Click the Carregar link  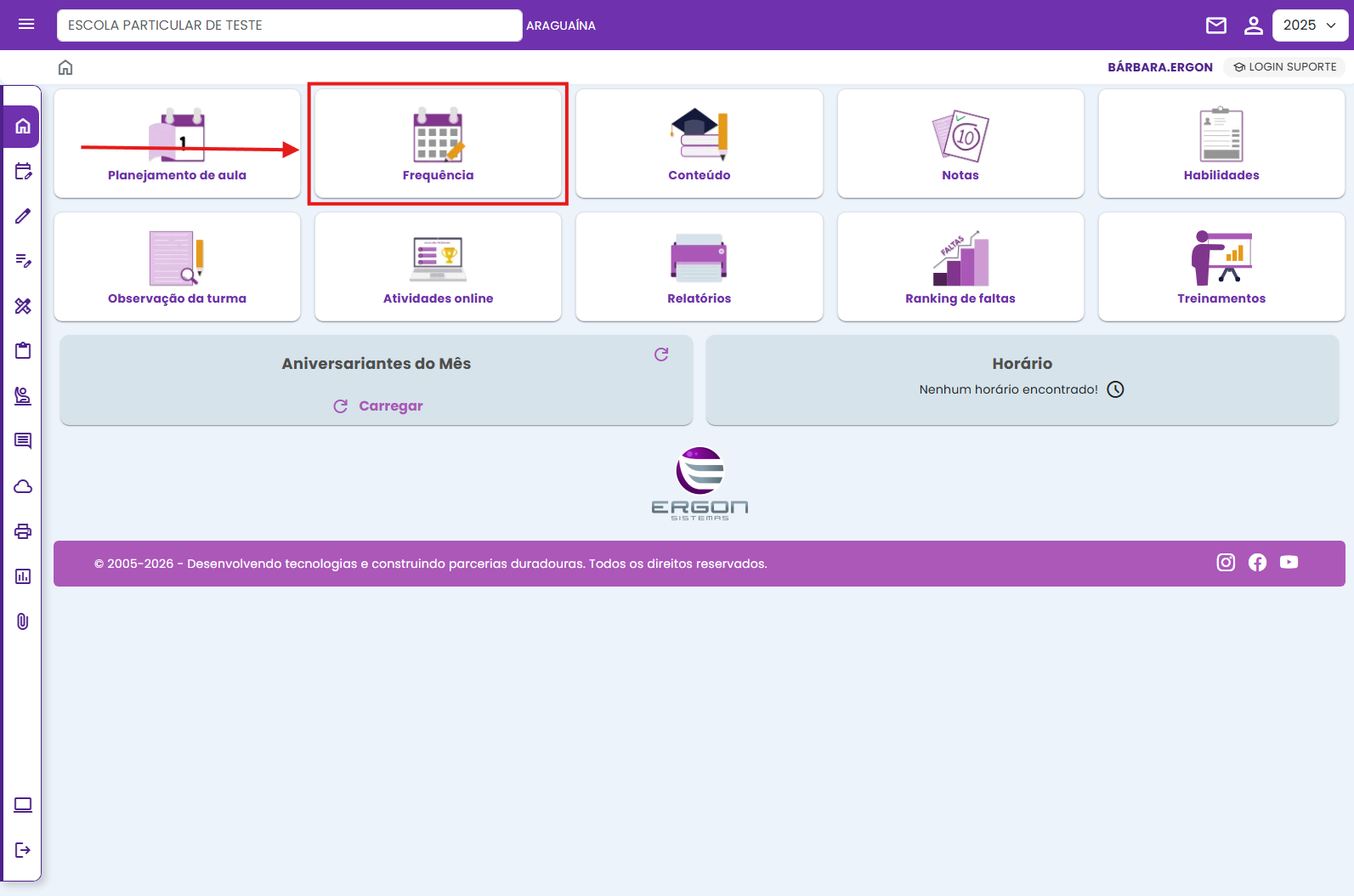tap(378, 406)
